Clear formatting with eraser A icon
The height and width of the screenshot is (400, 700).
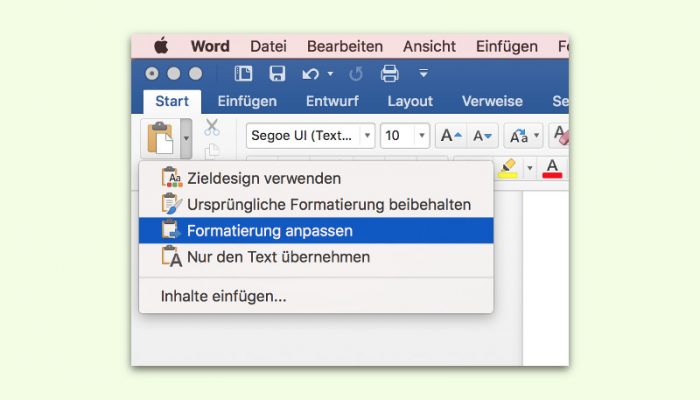pyautogui.click(x=560, y=135)
